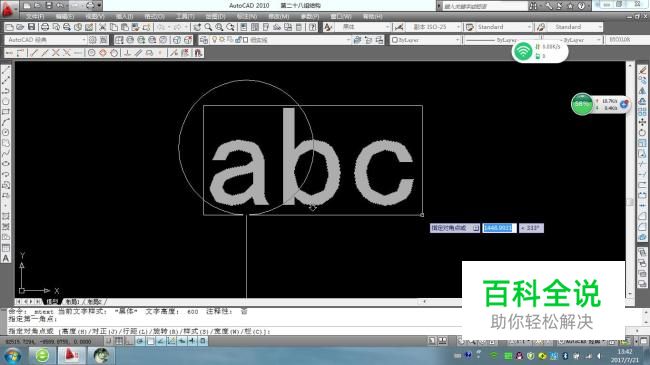Click the search binoculars button
650x365 pixels.
533,6
